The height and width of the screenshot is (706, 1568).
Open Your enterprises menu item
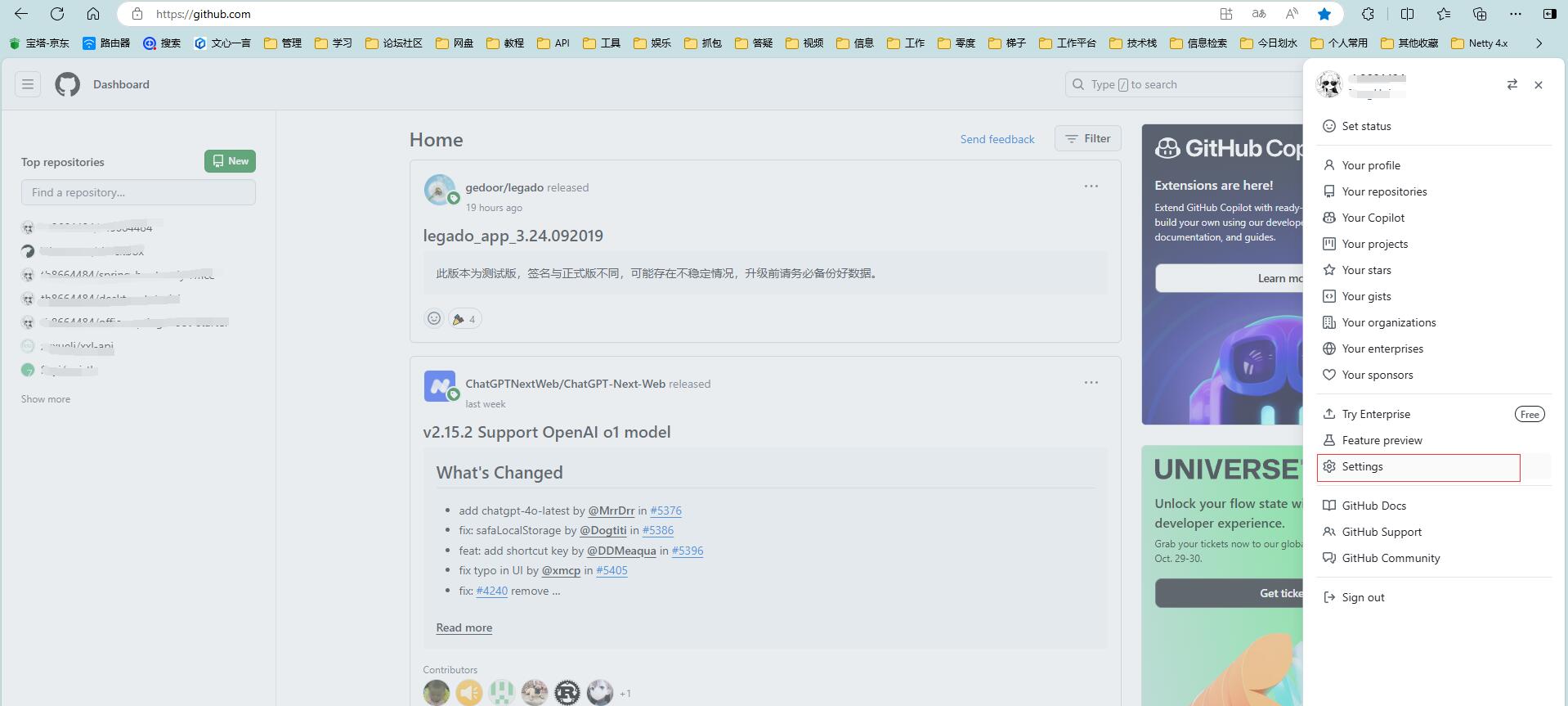click(1435, 349)
